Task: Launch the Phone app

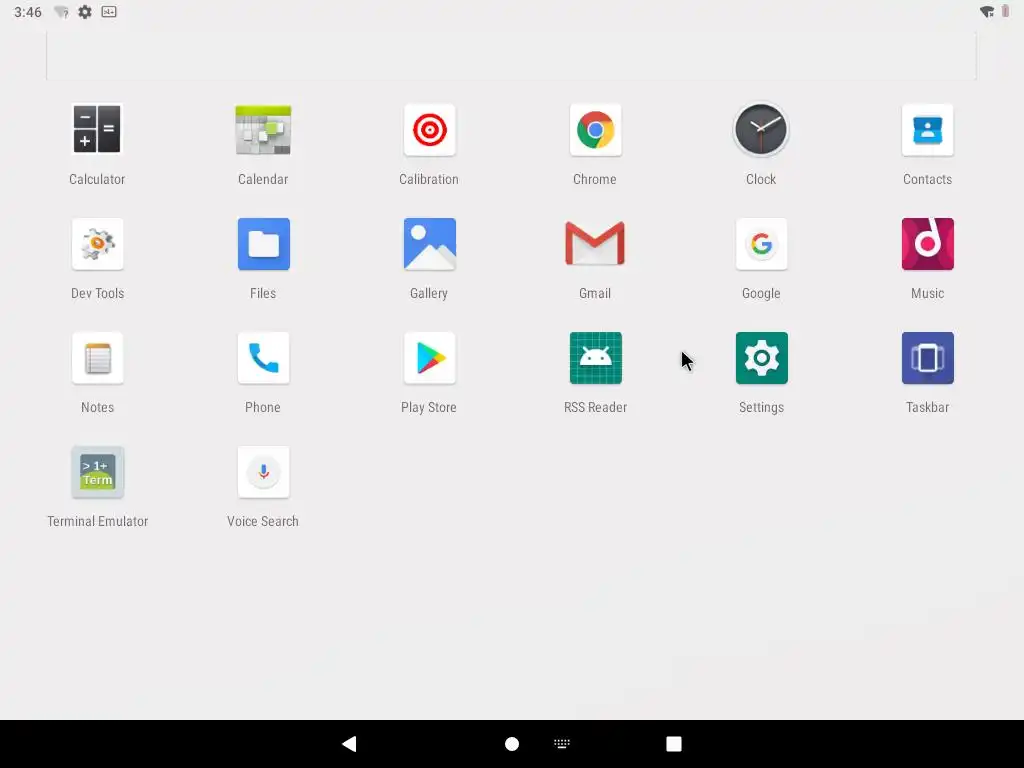Action: [263, 358]
